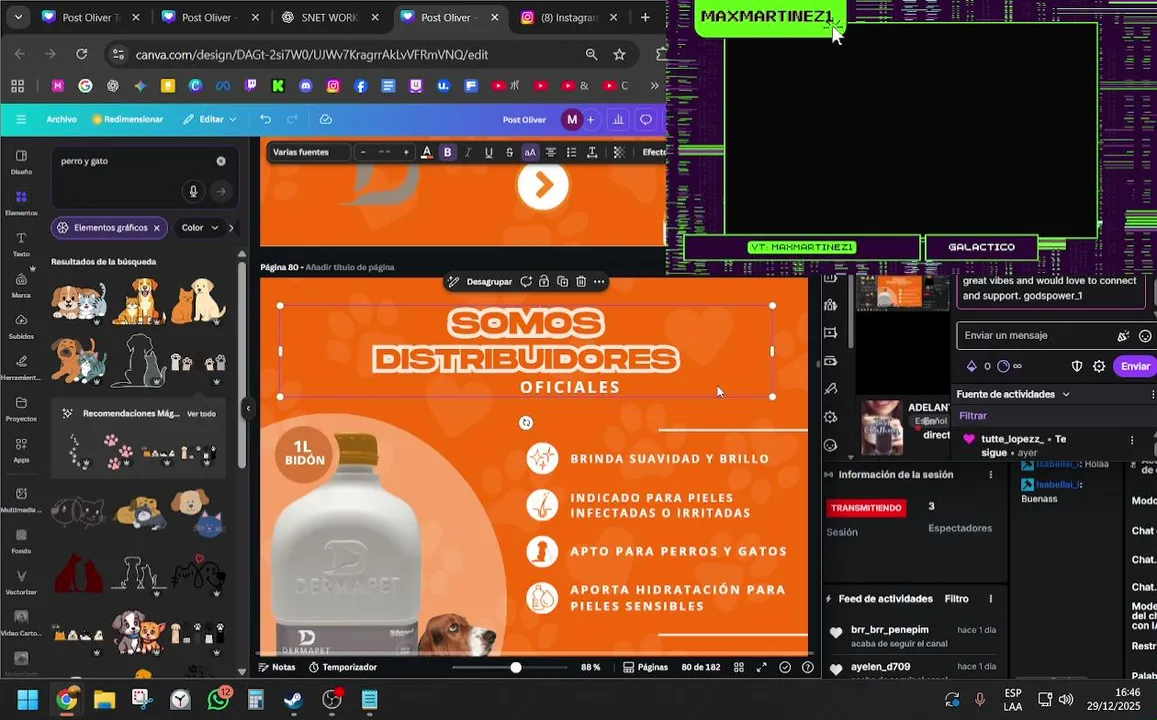Open the Archivo menu
1157x720 pixels.
click(x=61, y=120)
